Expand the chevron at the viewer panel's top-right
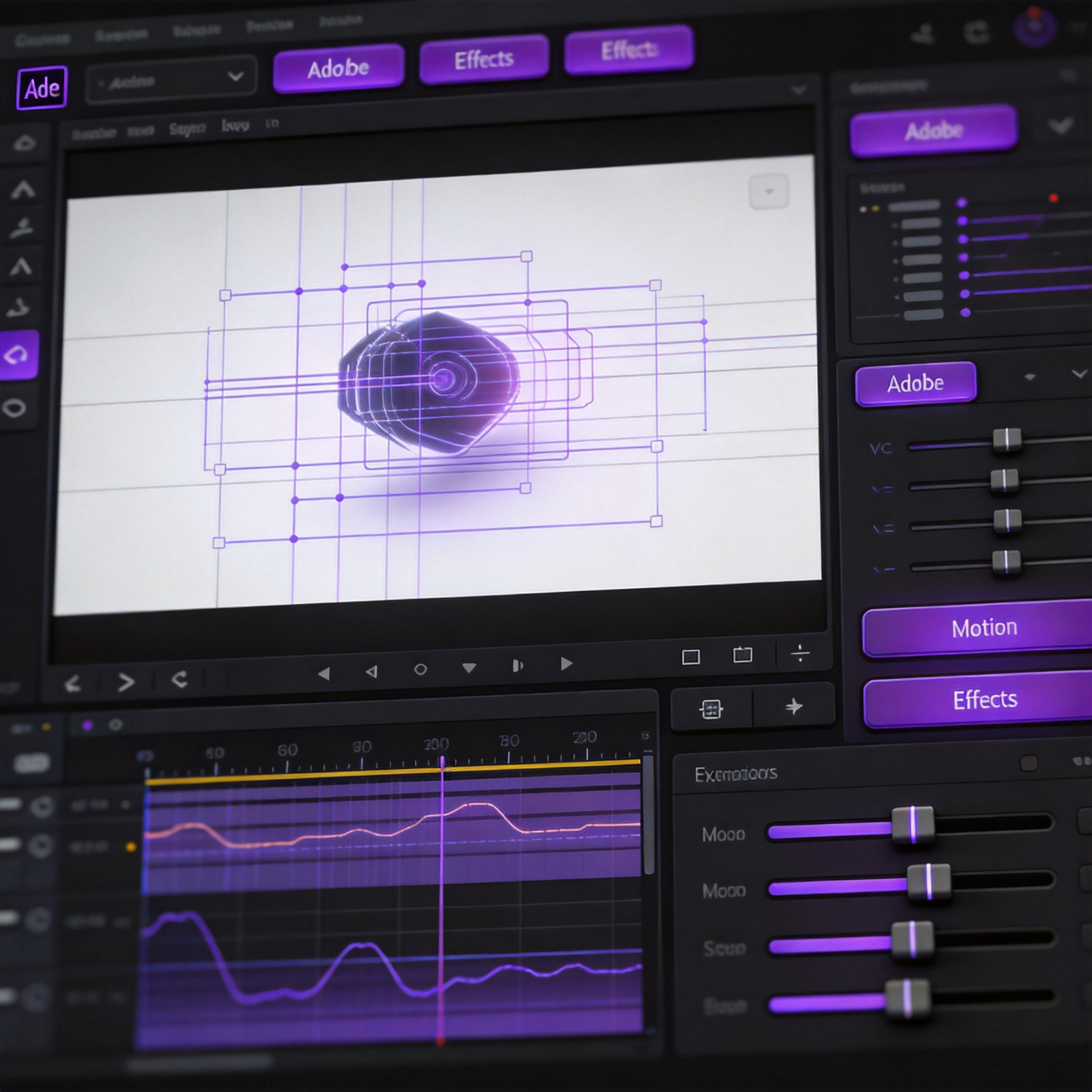 pyautogui.click(x=799, y=90)
